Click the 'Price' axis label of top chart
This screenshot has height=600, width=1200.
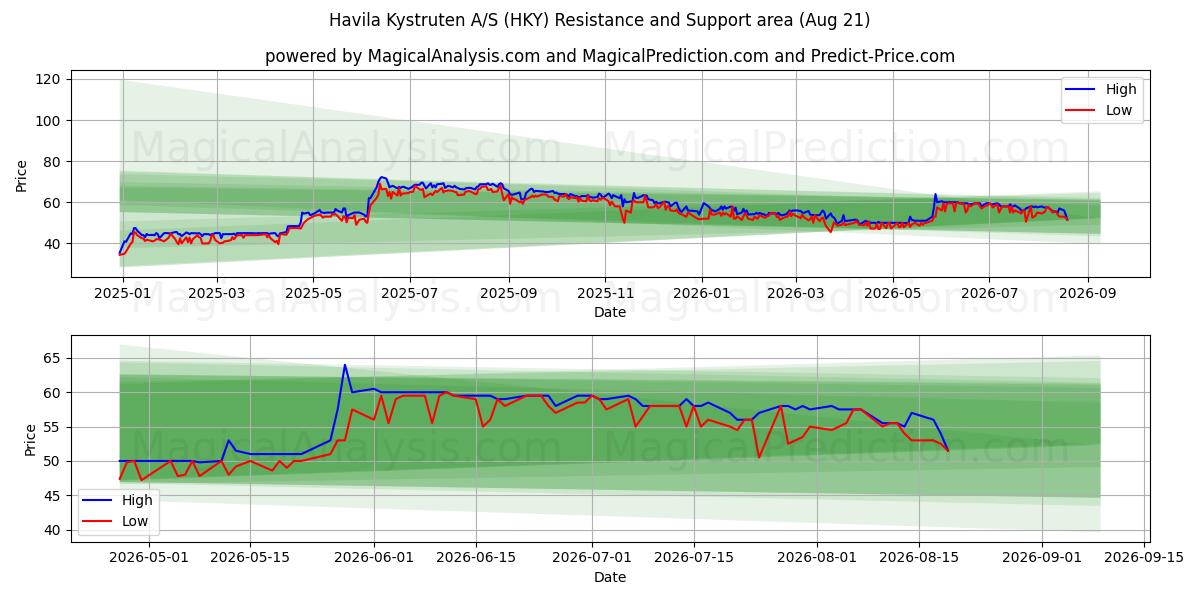[x=23, y=175]
